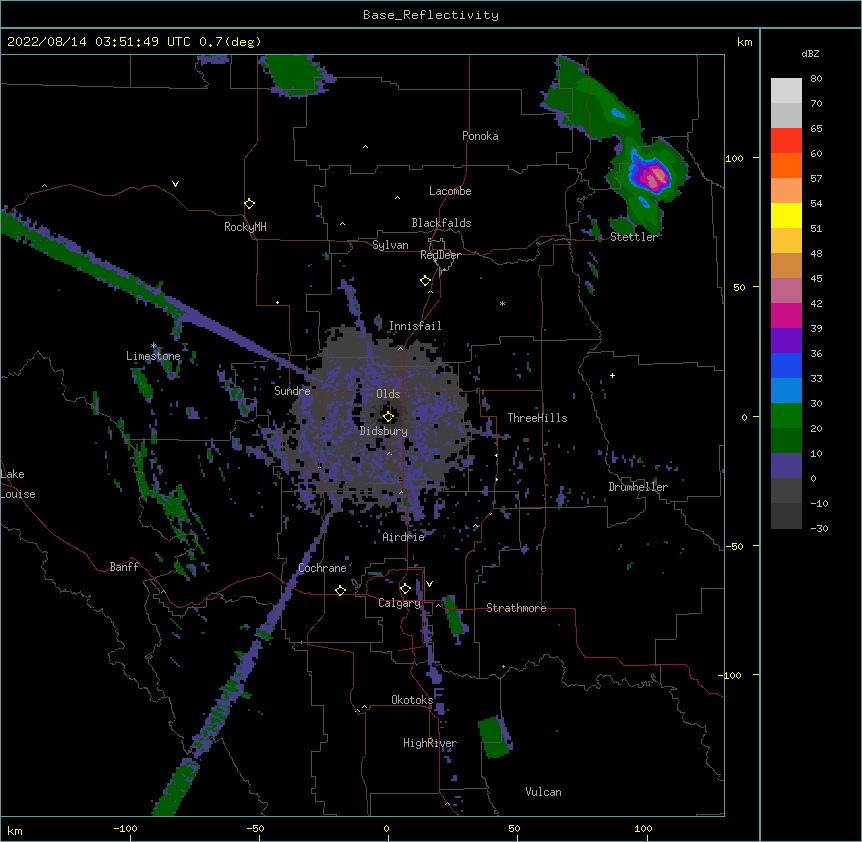Click the white asterisk marker above Limestone
This screenshot has width=862, height=842.
(154, 346)
